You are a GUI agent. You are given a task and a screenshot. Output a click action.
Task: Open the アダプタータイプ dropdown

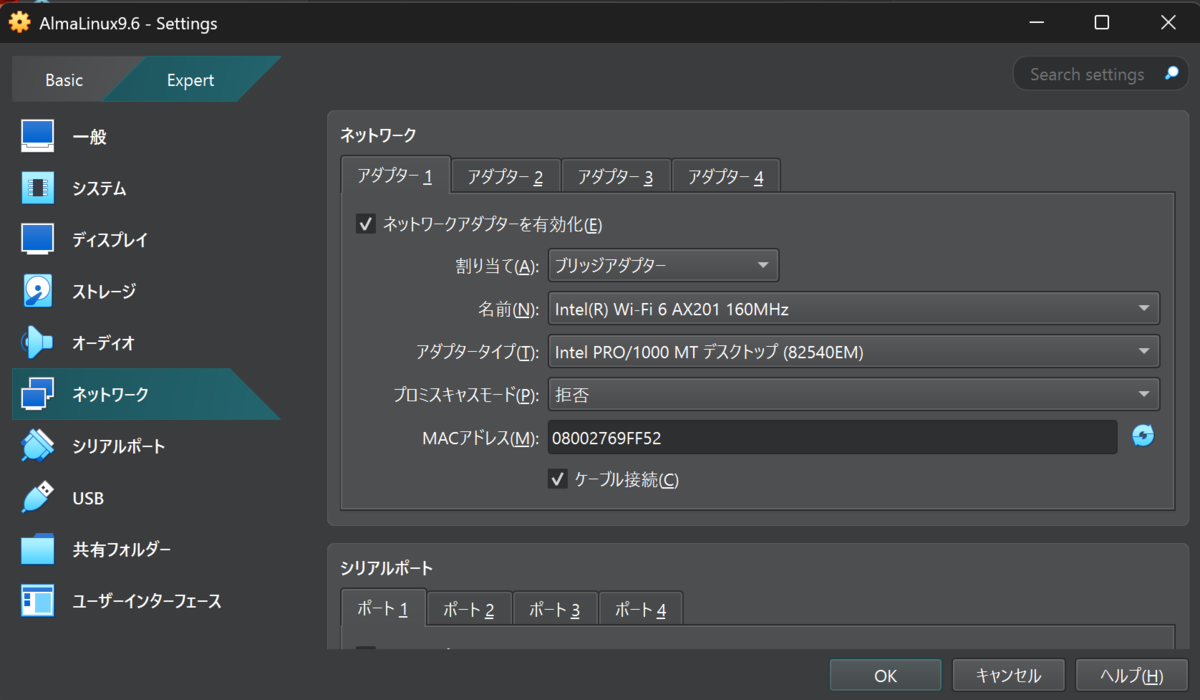(x=853, y=352)
